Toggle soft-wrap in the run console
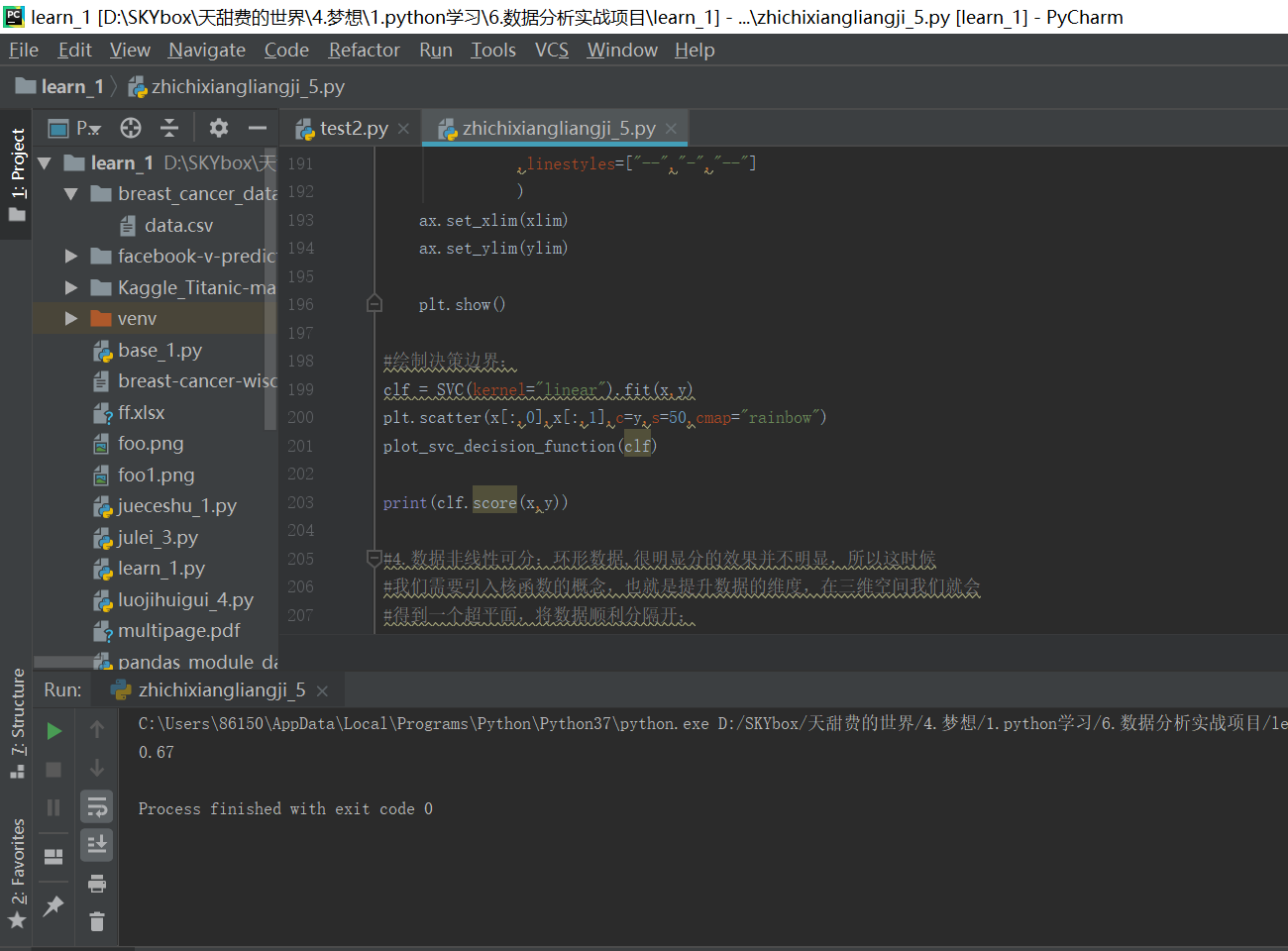 point(96,806)
